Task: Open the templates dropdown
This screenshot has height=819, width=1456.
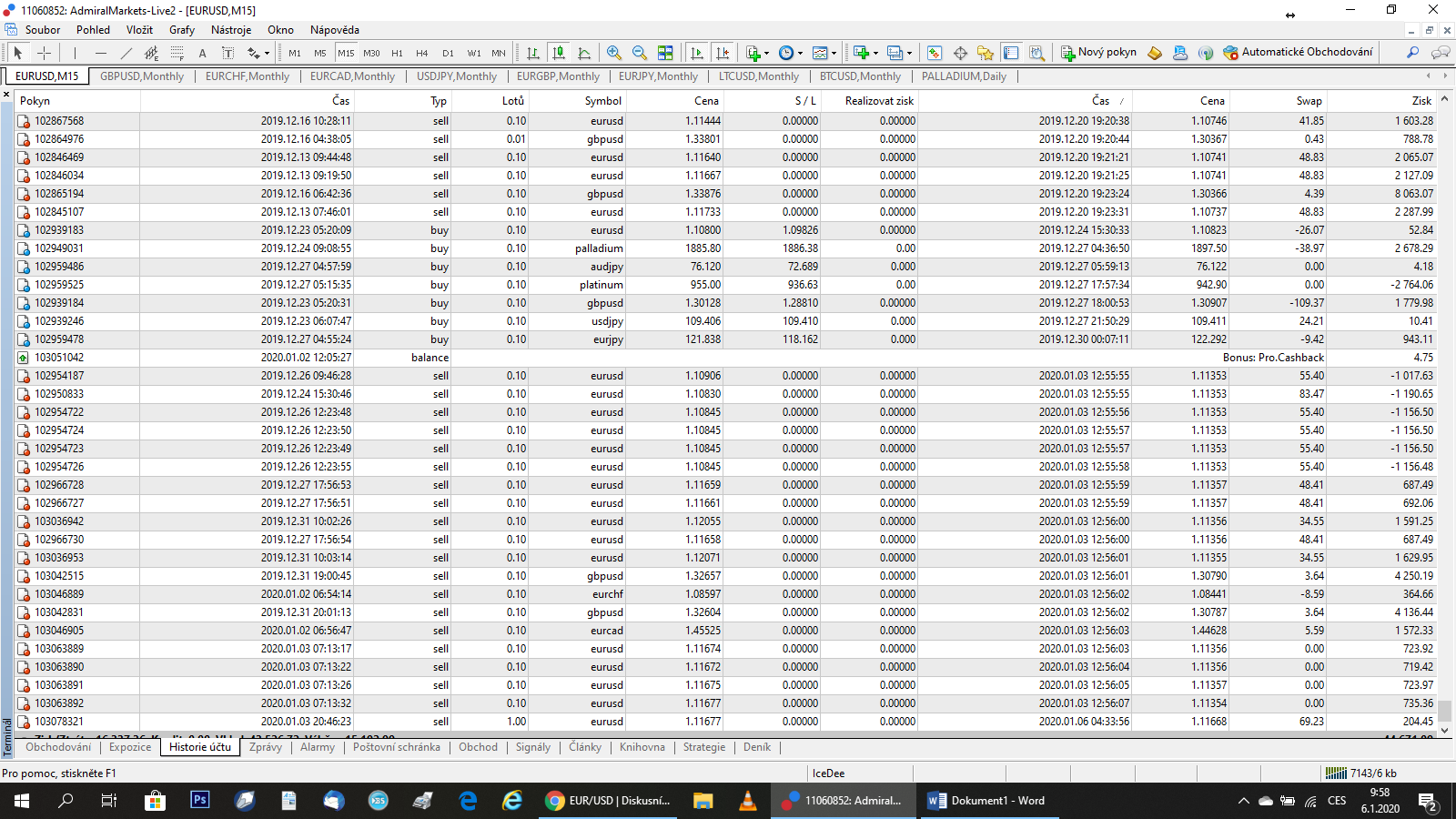Action: pyautogui.click(x=824, y=53)
